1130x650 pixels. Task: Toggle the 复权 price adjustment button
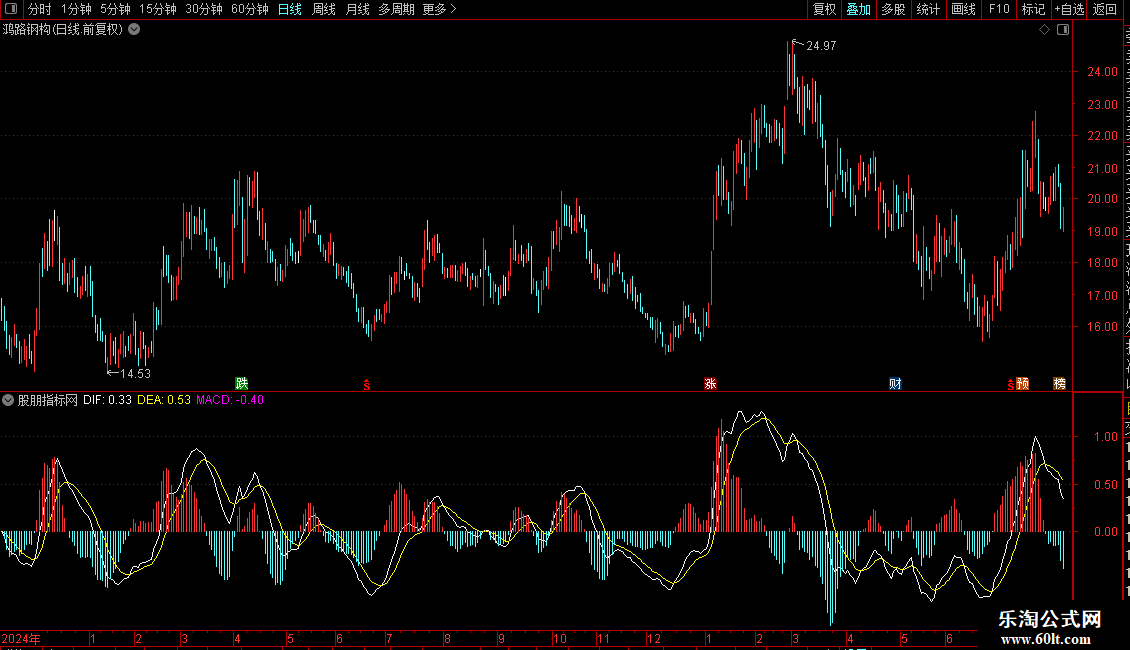[x=824, y=9]
